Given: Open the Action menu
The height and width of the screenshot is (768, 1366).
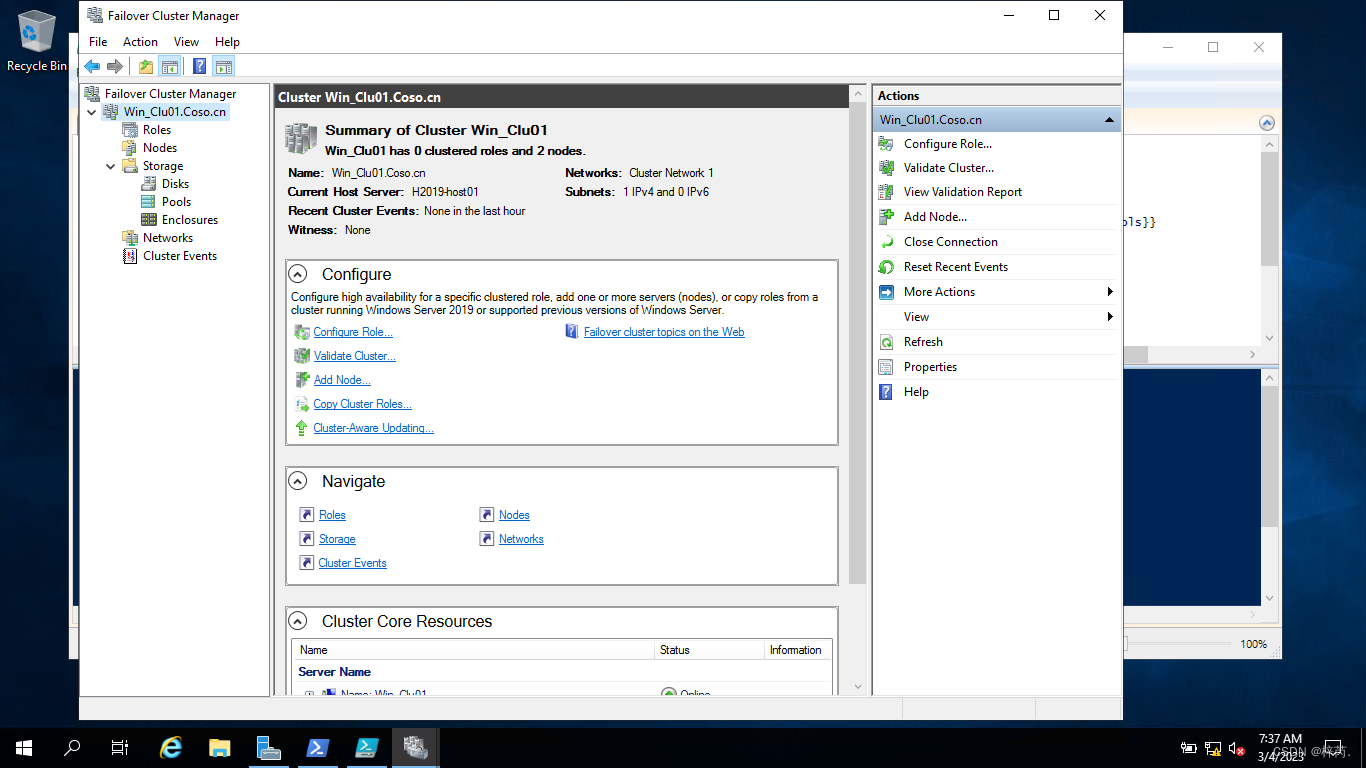Looking at the screenshot, I should click(140, 42).
